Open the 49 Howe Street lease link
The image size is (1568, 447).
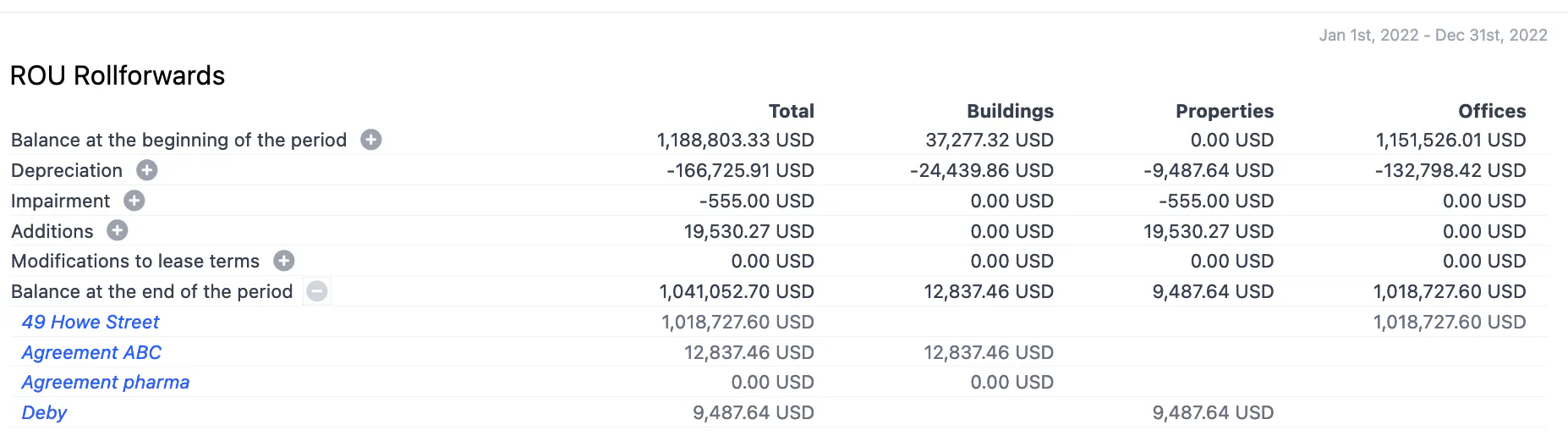90,322
